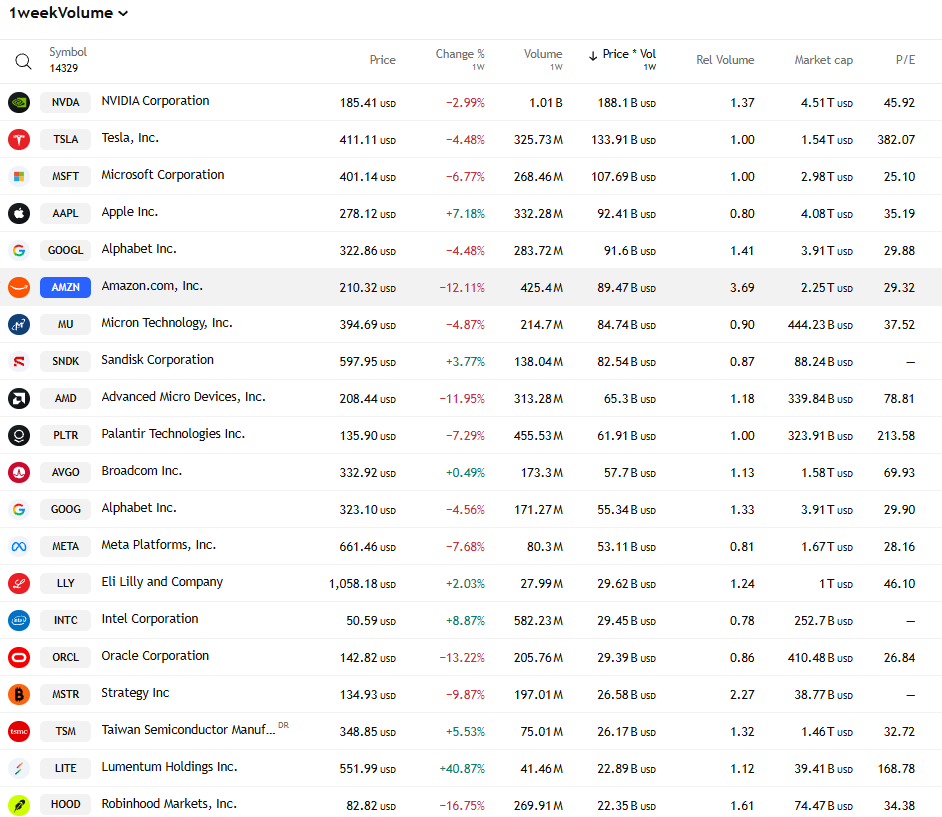This screenshot has width=942, height=817.
Task: Sort by Change % 1W column header
Action: (x=460, y=59)
